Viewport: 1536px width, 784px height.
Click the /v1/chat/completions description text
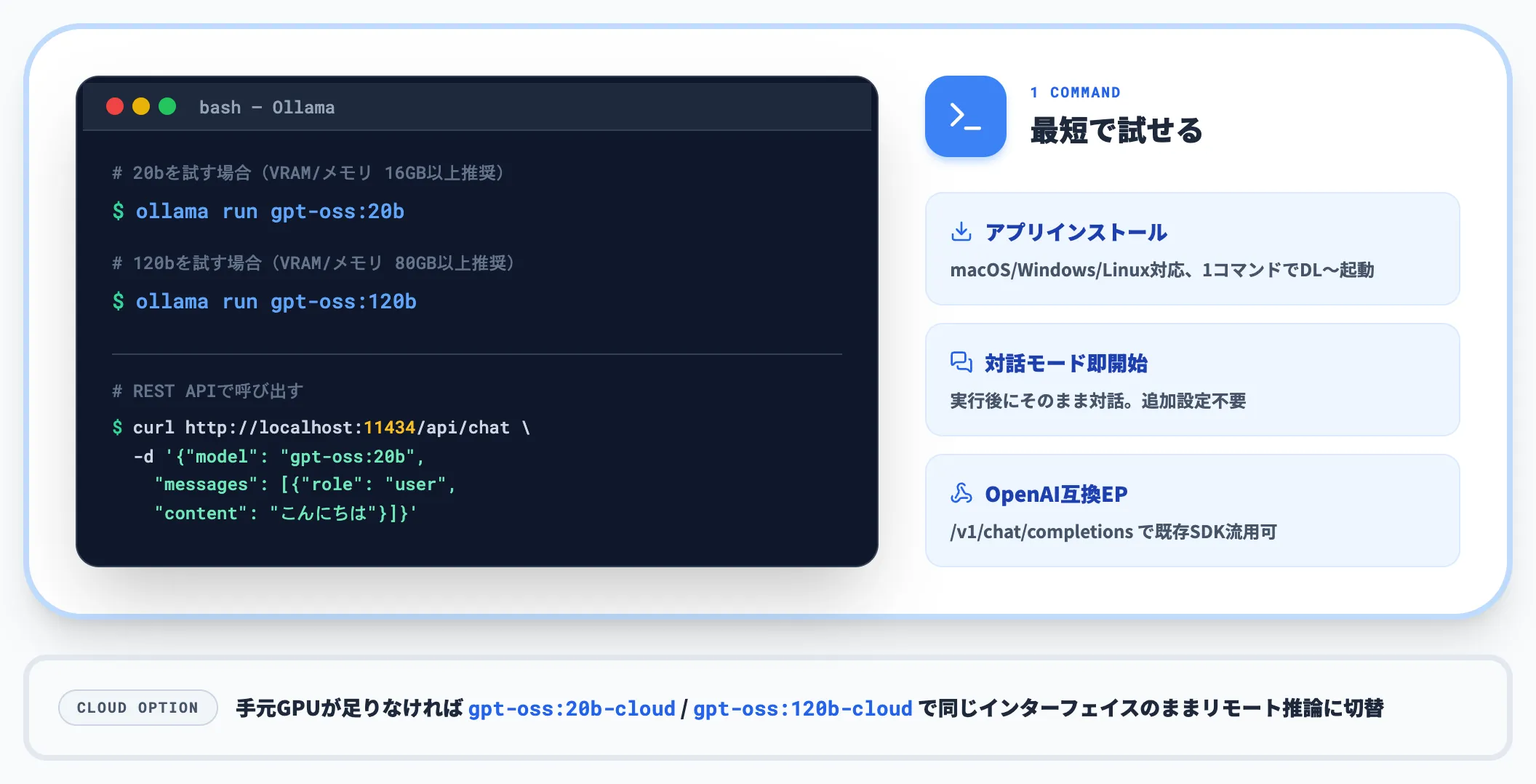click(x=1113, y=532)
